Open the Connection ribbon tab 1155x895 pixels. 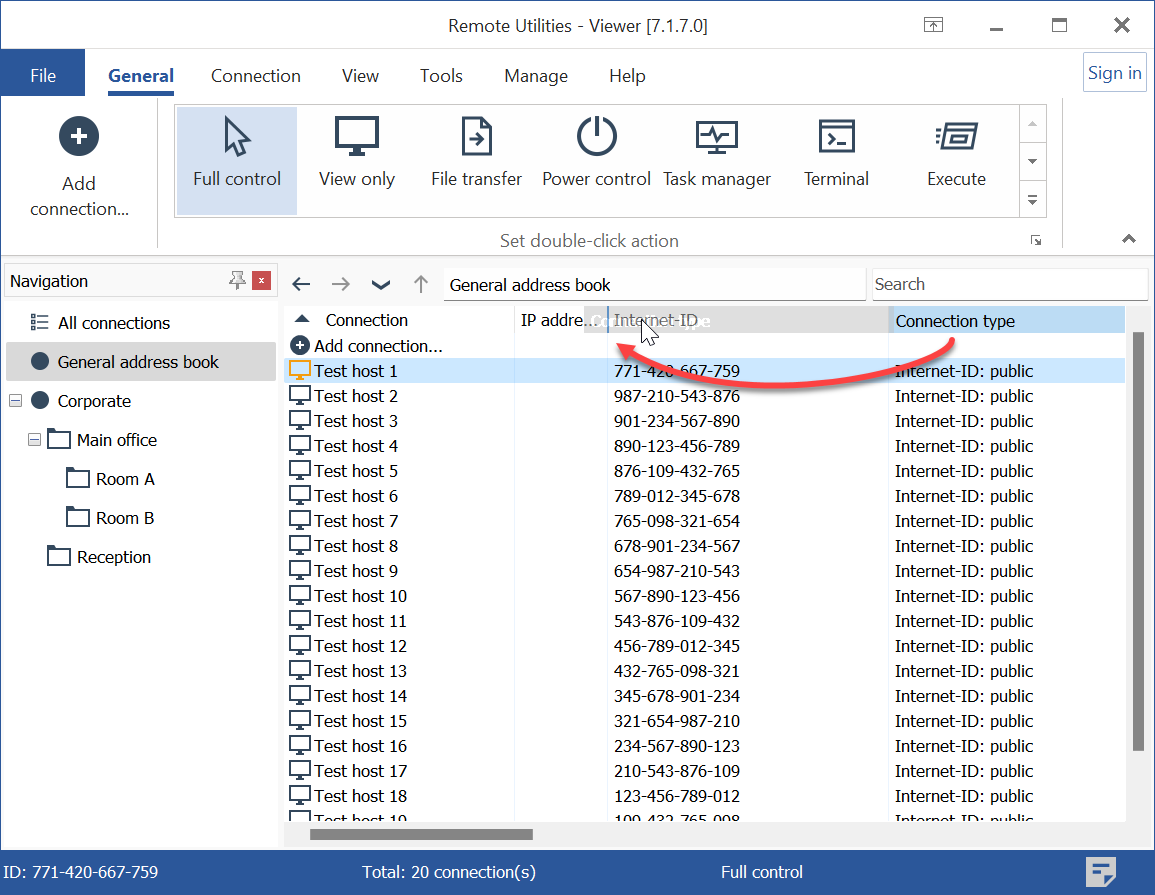tap(255, 76)
